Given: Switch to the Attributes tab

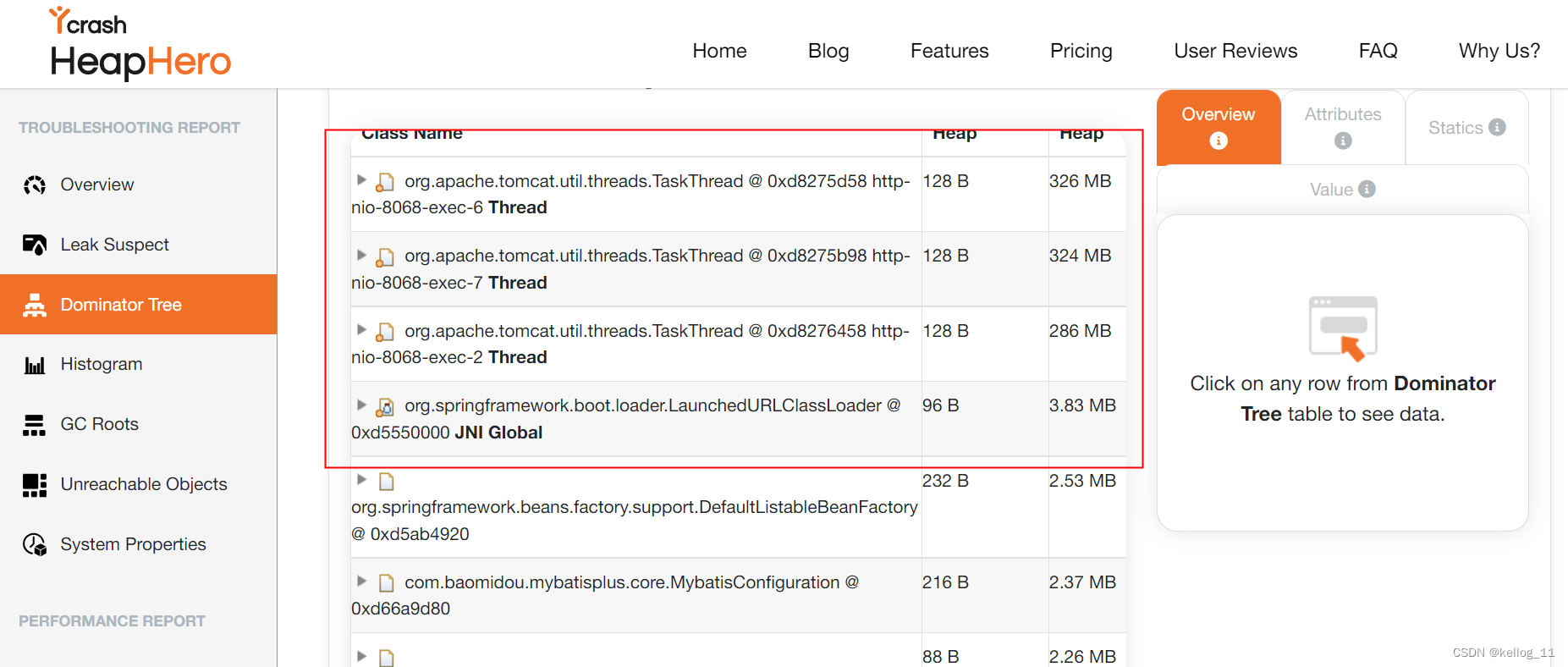Looking at the screenshot, I should tap(1343, 127).
